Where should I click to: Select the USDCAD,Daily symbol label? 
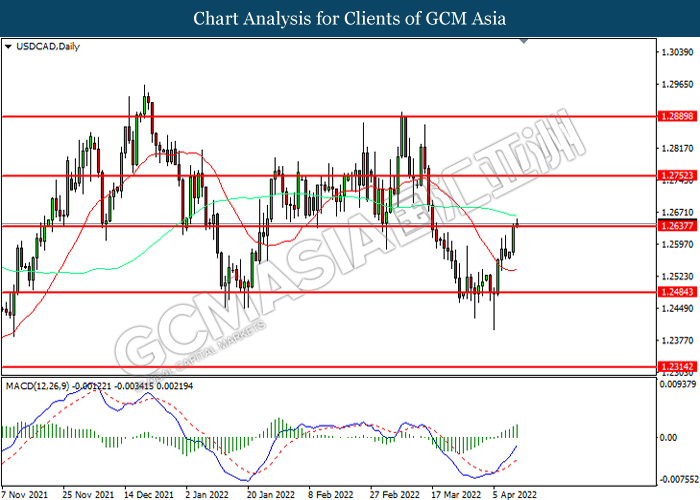point(48,46)
